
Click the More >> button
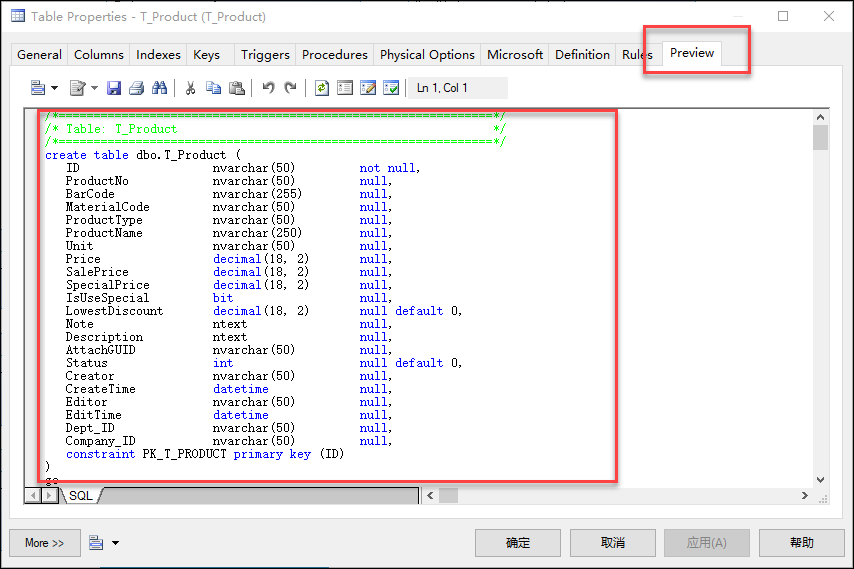pos(45,543)
